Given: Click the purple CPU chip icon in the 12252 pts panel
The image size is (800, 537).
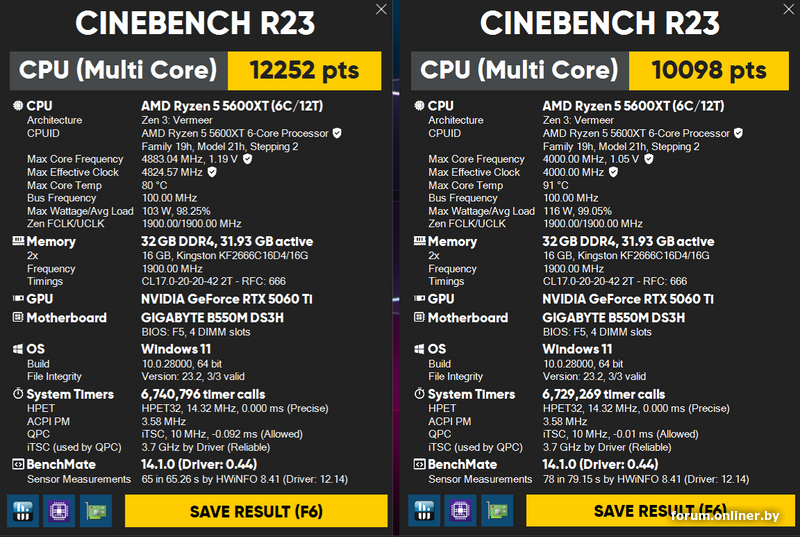Looking at the screenshot, I should [58, 510].
